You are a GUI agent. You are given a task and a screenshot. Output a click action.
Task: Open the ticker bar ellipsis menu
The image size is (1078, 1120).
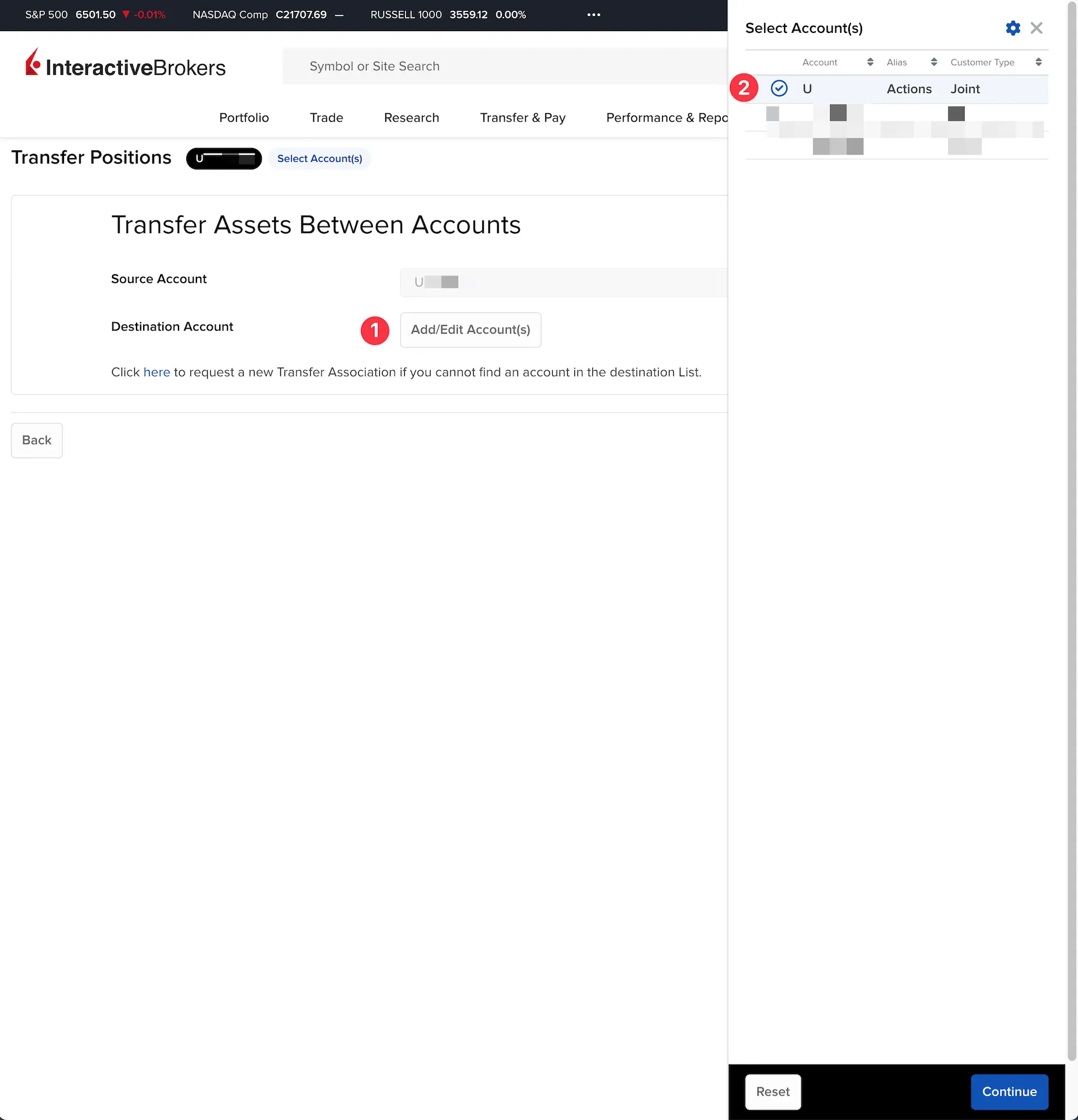click(593, 15)
